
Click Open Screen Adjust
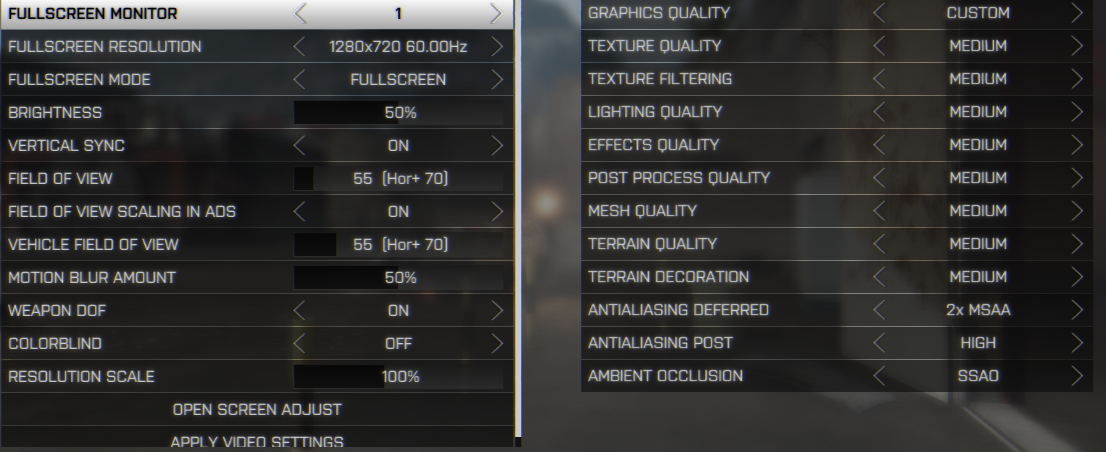point(257,410)
